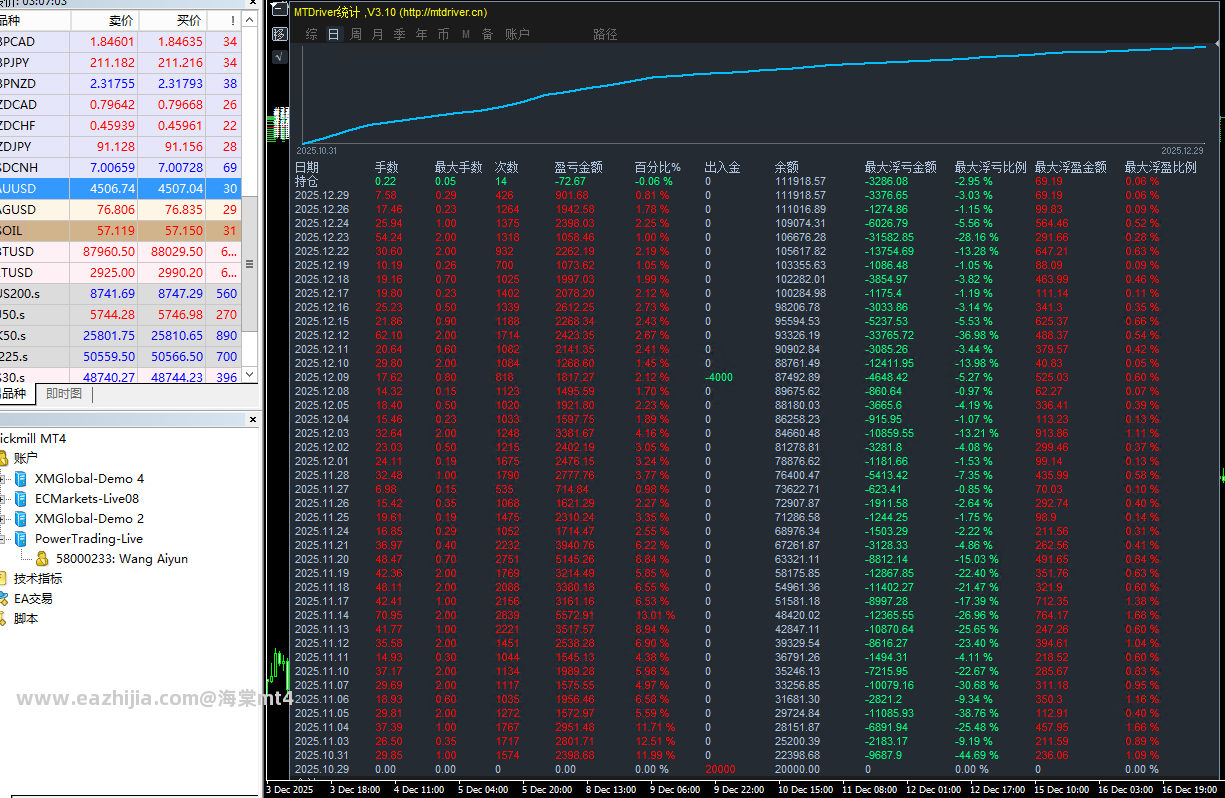Click the EA交易 expert advisors icon

point(4,598)
